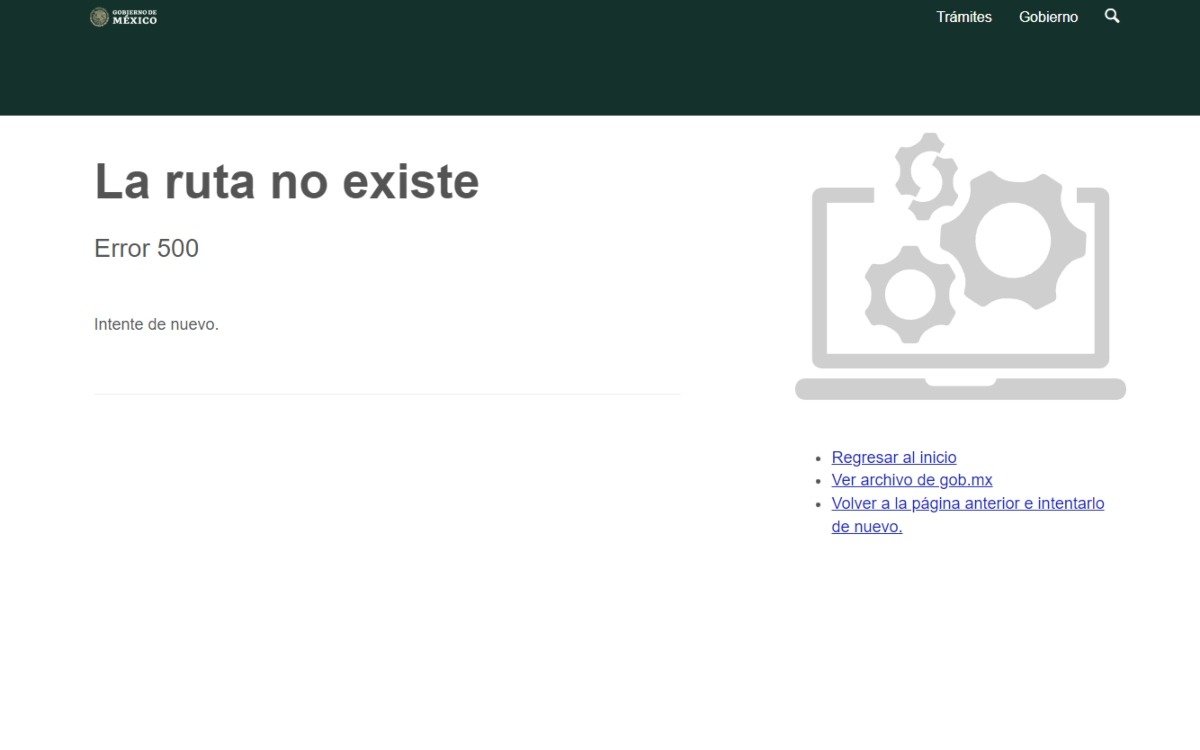This screenshot has height=750, width=1200.
Task: Click the horizontal divider under Intente de nuevo
Action: (x=386, y=394)
